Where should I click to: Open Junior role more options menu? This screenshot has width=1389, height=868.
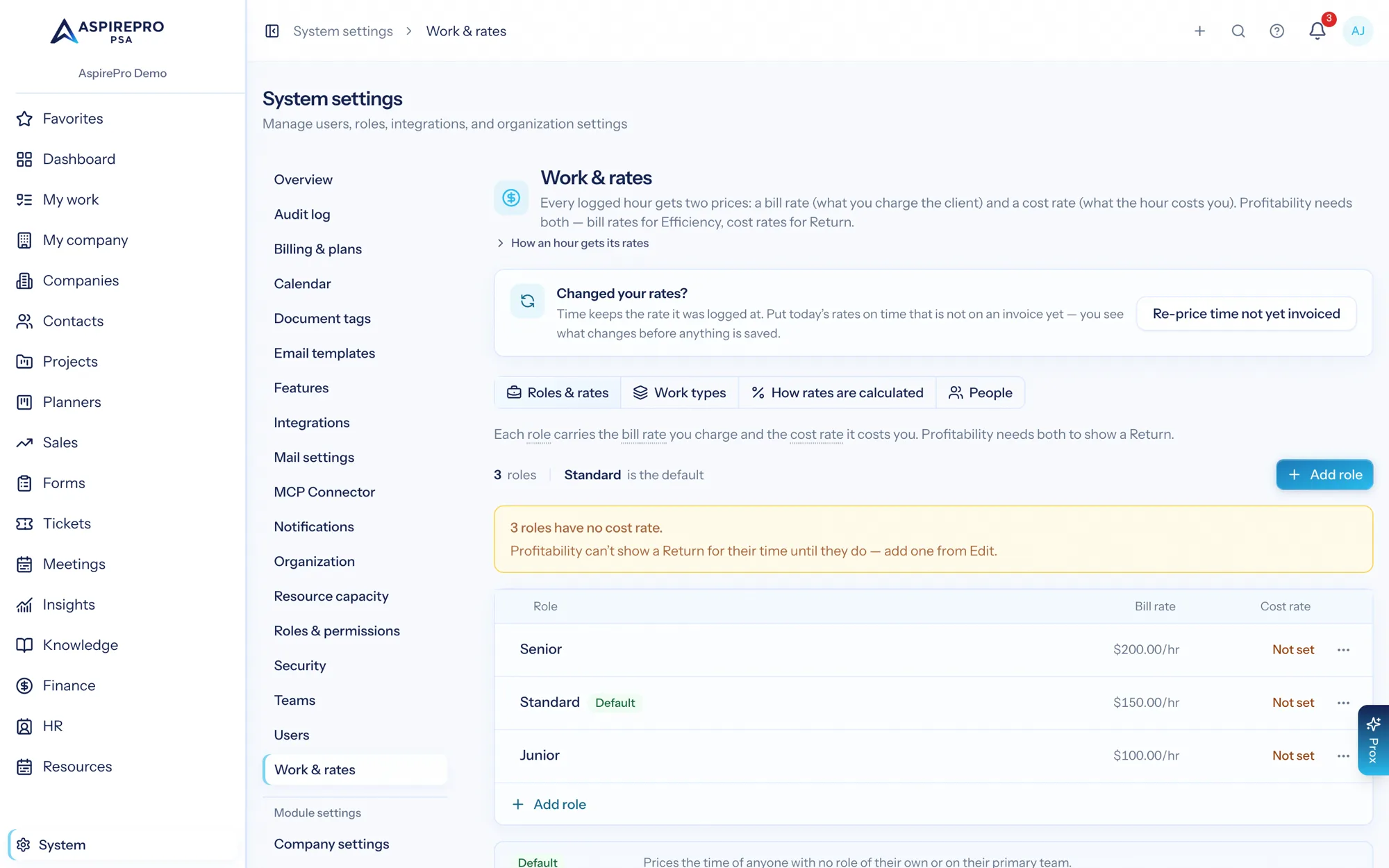coord(1343,756)
